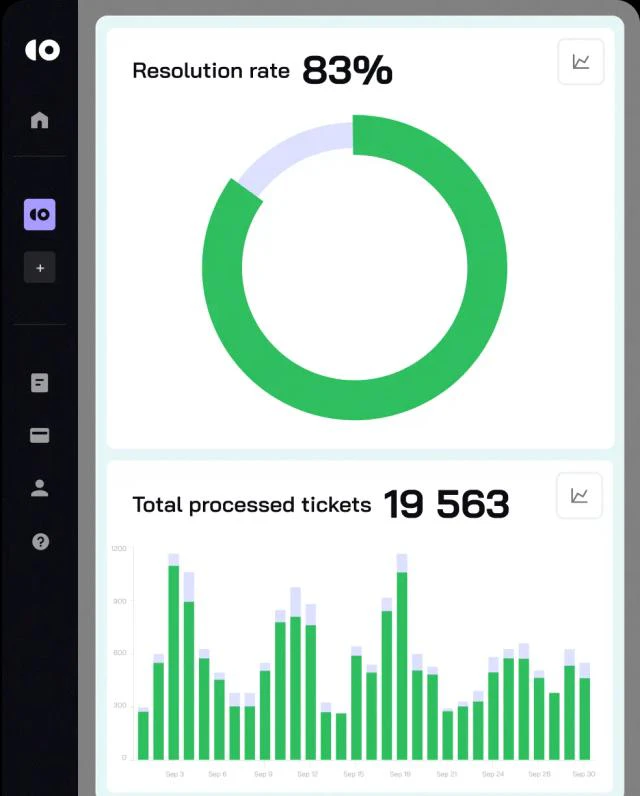The width and height of the screenshot is (640, 796).
Task: Add a new workspace with the plus button
Action: tap(40, 268)
